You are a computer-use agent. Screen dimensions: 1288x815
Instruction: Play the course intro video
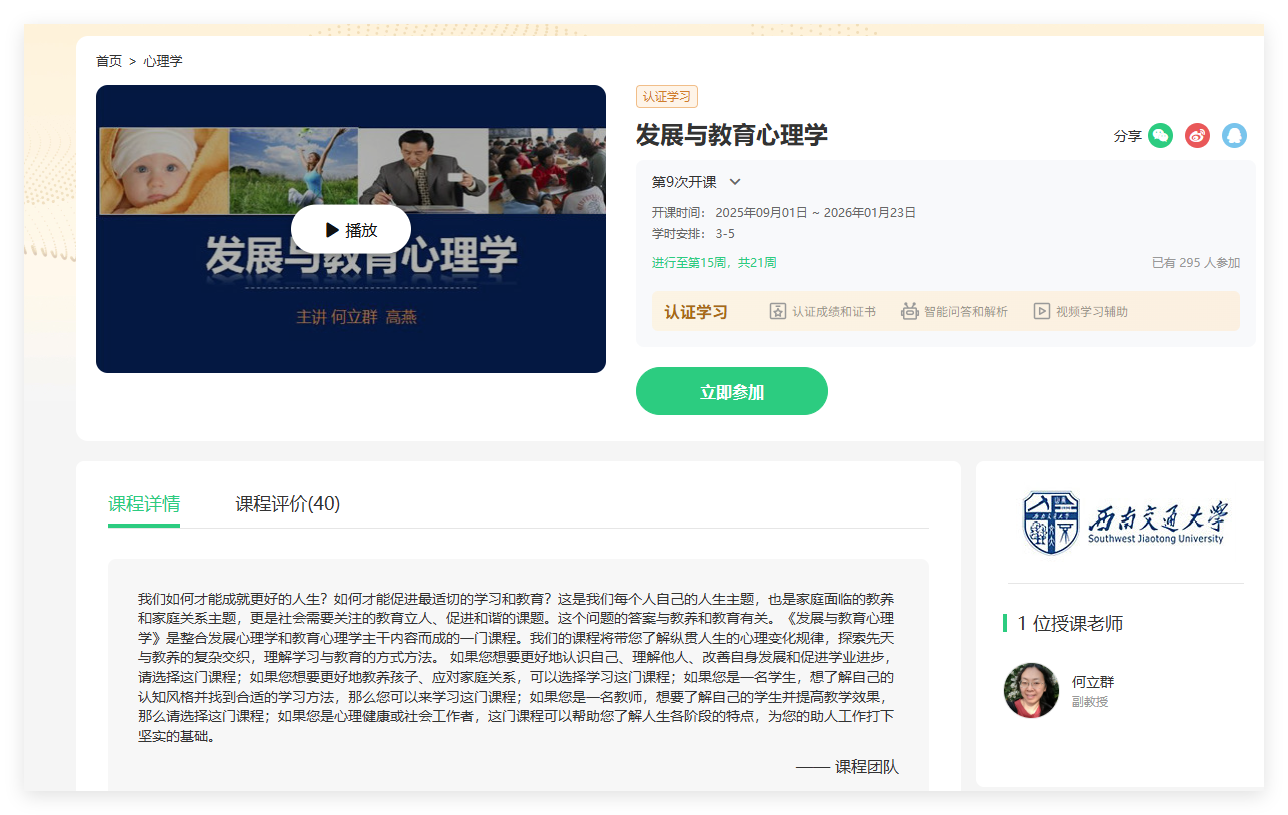click(x=351, y=230)
